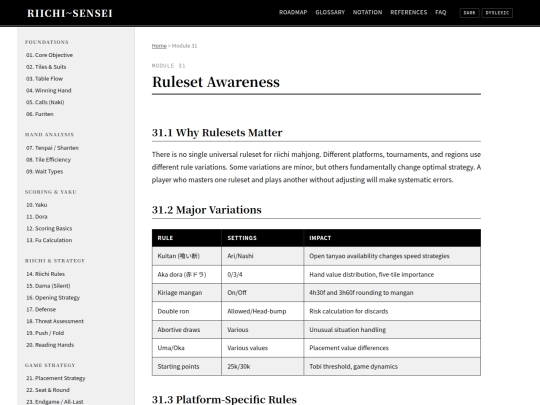Click the SCORING & YAKU section label

pos(51,192)
